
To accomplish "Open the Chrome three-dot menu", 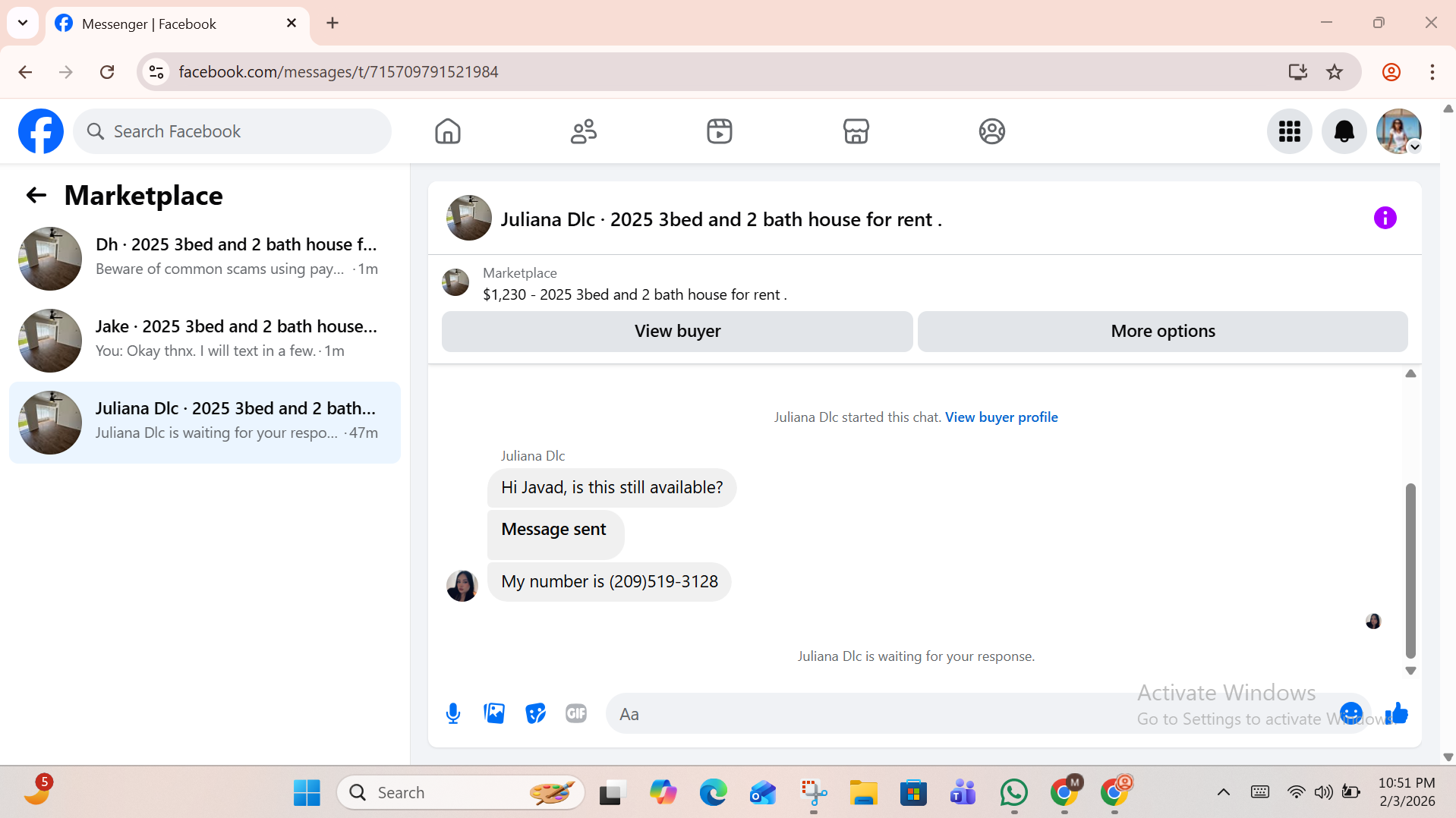I will point(1432,72).
